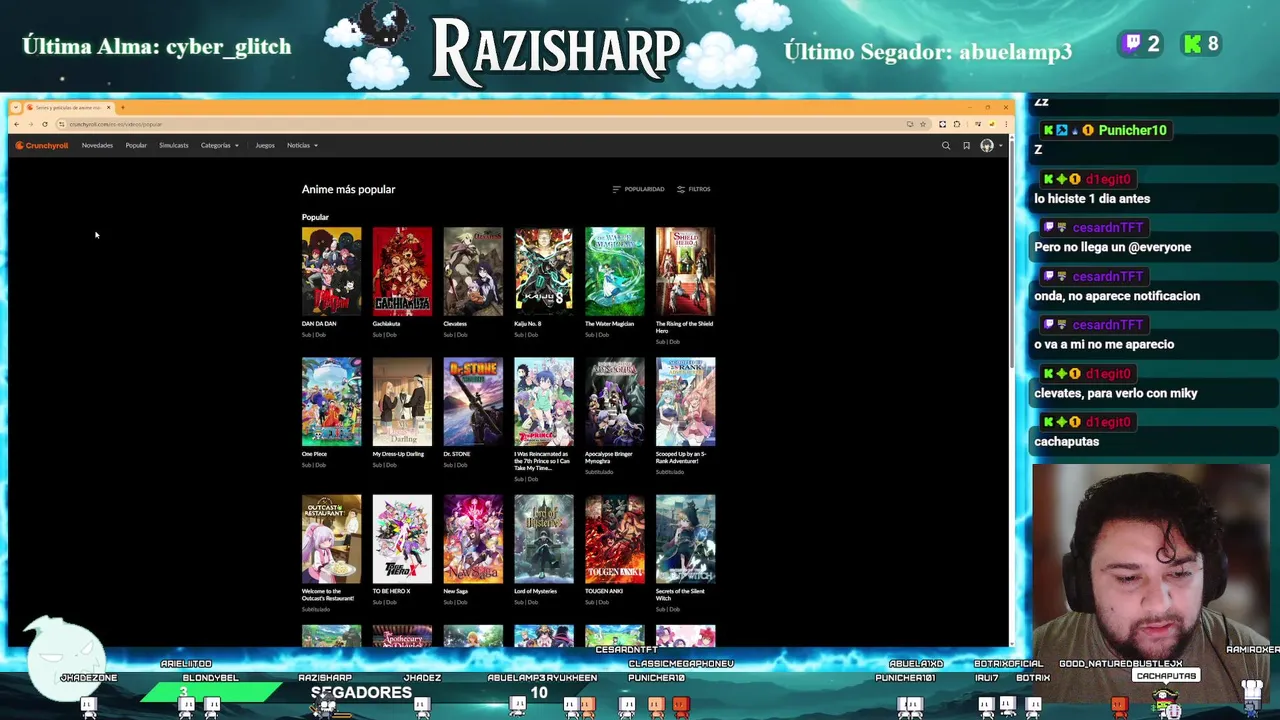Image resolution: width=1280 pixels, height=720 pixels.
Task: Open a new browser tab with plus
Action: (122, 107)
